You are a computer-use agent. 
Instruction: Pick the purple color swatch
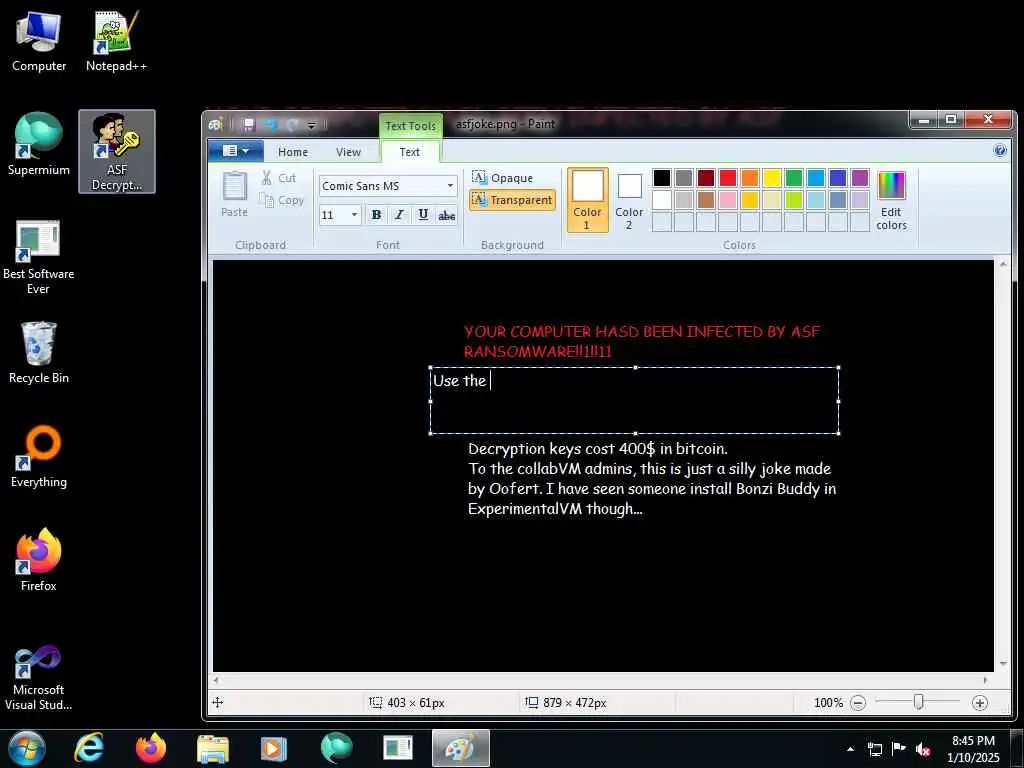[860, 178]
